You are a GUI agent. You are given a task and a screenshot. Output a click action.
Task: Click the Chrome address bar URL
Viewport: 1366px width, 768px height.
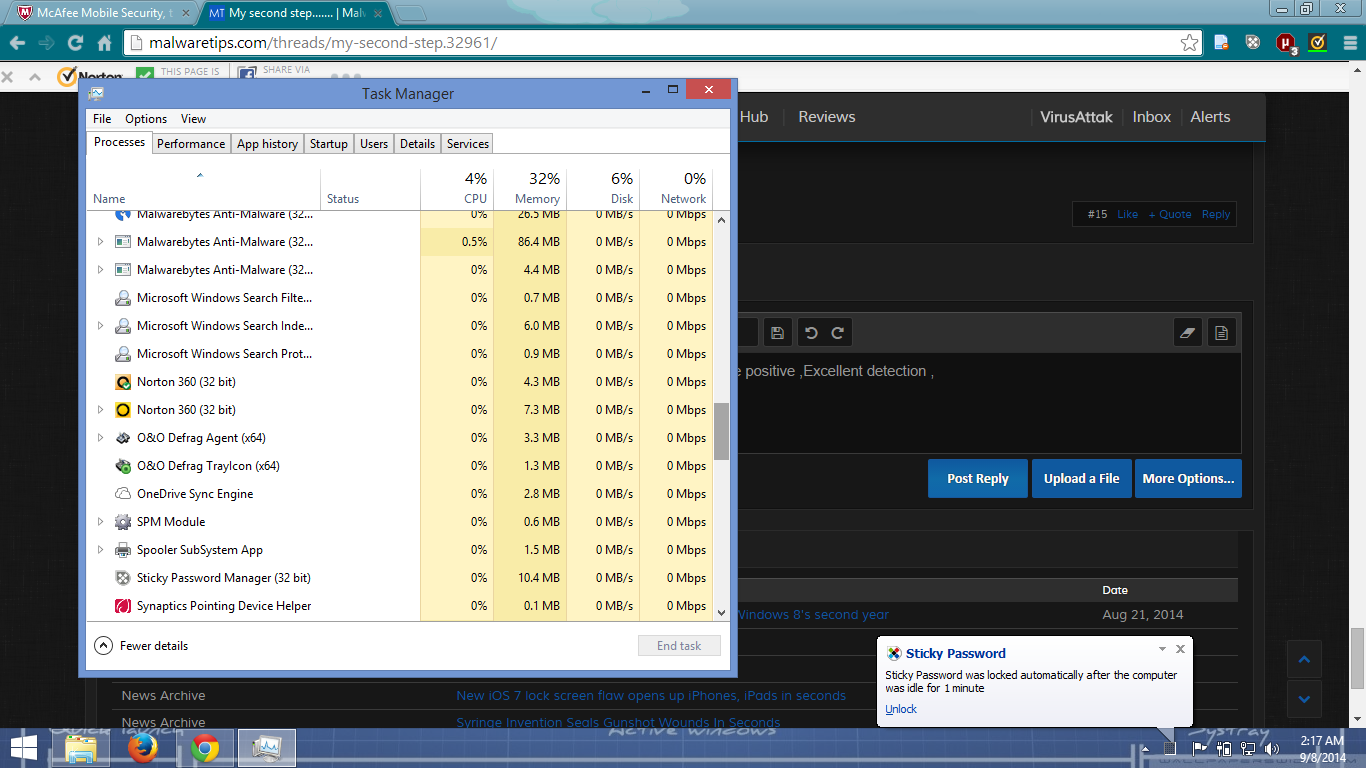point(323,43)
